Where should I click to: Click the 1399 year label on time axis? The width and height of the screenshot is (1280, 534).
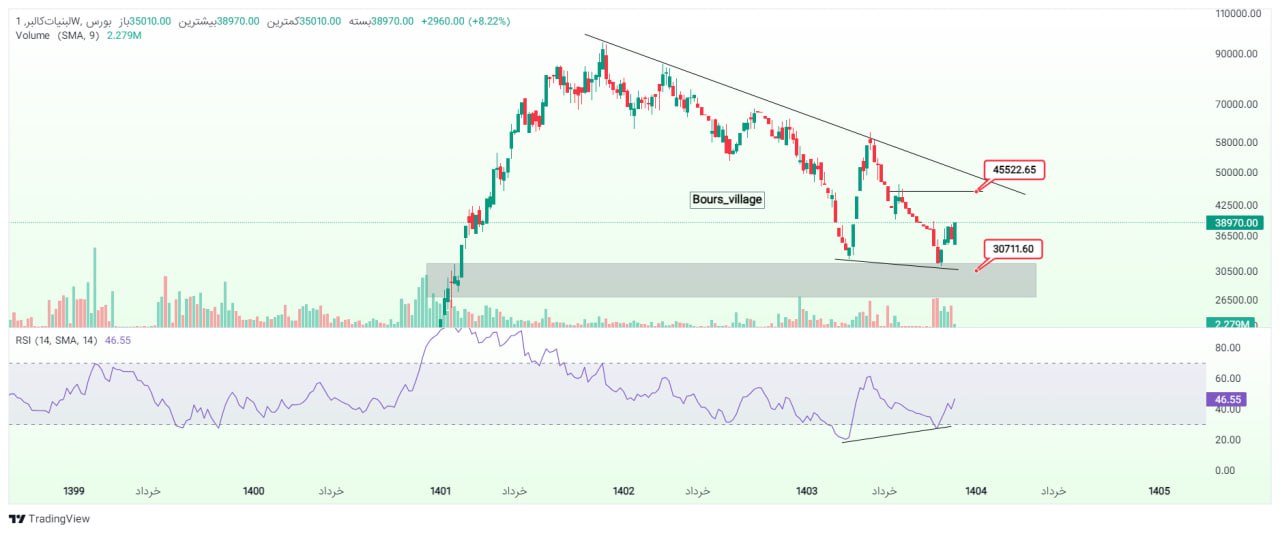[x=72, y=491]
